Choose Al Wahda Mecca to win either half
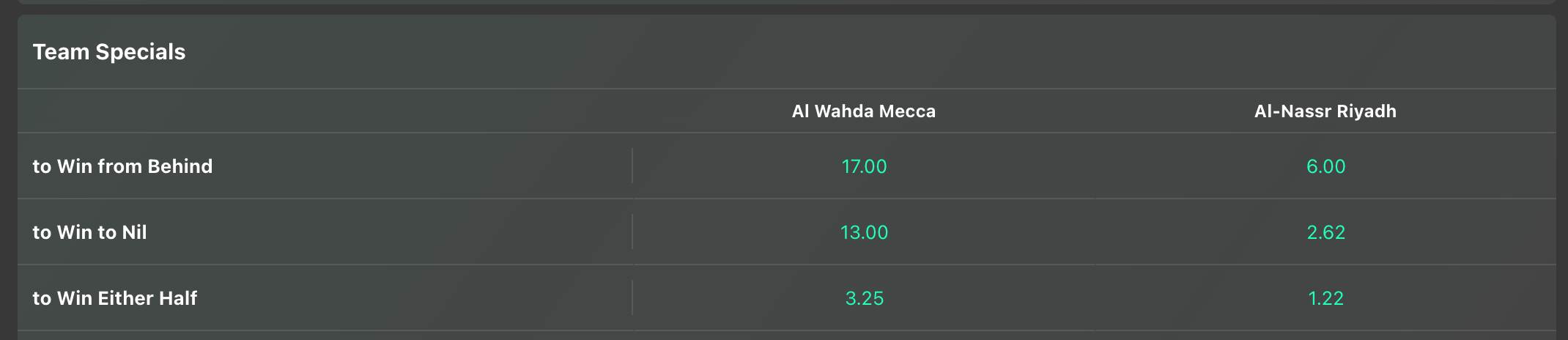 click(864, 298)
